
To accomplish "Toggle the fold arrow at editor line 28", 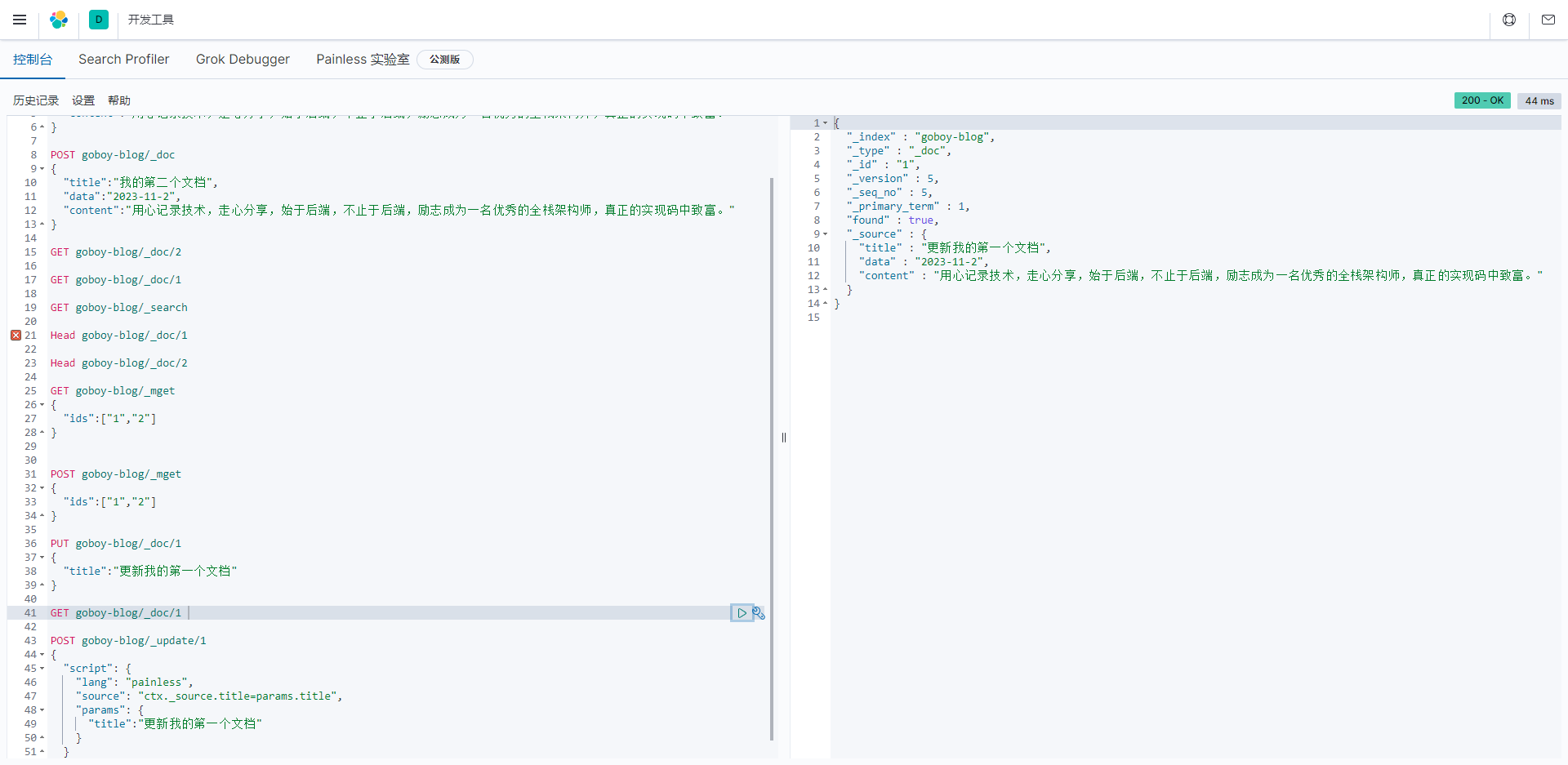I will pos(42,433).
